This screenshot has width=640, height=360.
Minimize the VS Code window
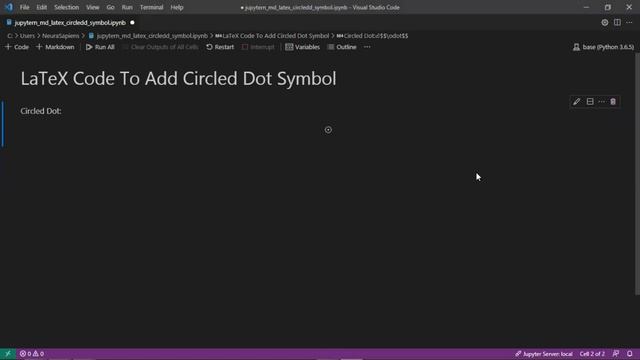coord(586,7)
